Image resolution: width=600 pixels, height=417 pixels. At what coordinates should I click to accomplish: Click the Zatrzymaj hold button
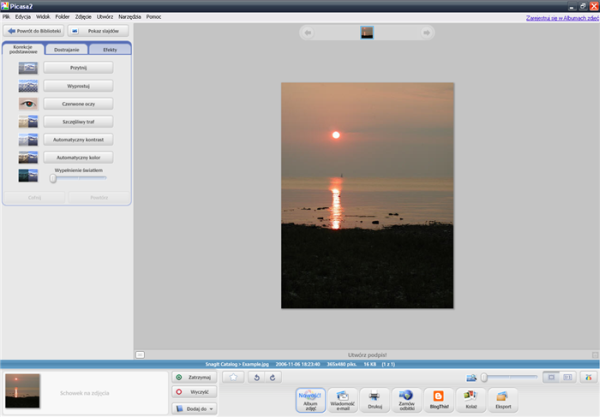(x=194, y=377)
